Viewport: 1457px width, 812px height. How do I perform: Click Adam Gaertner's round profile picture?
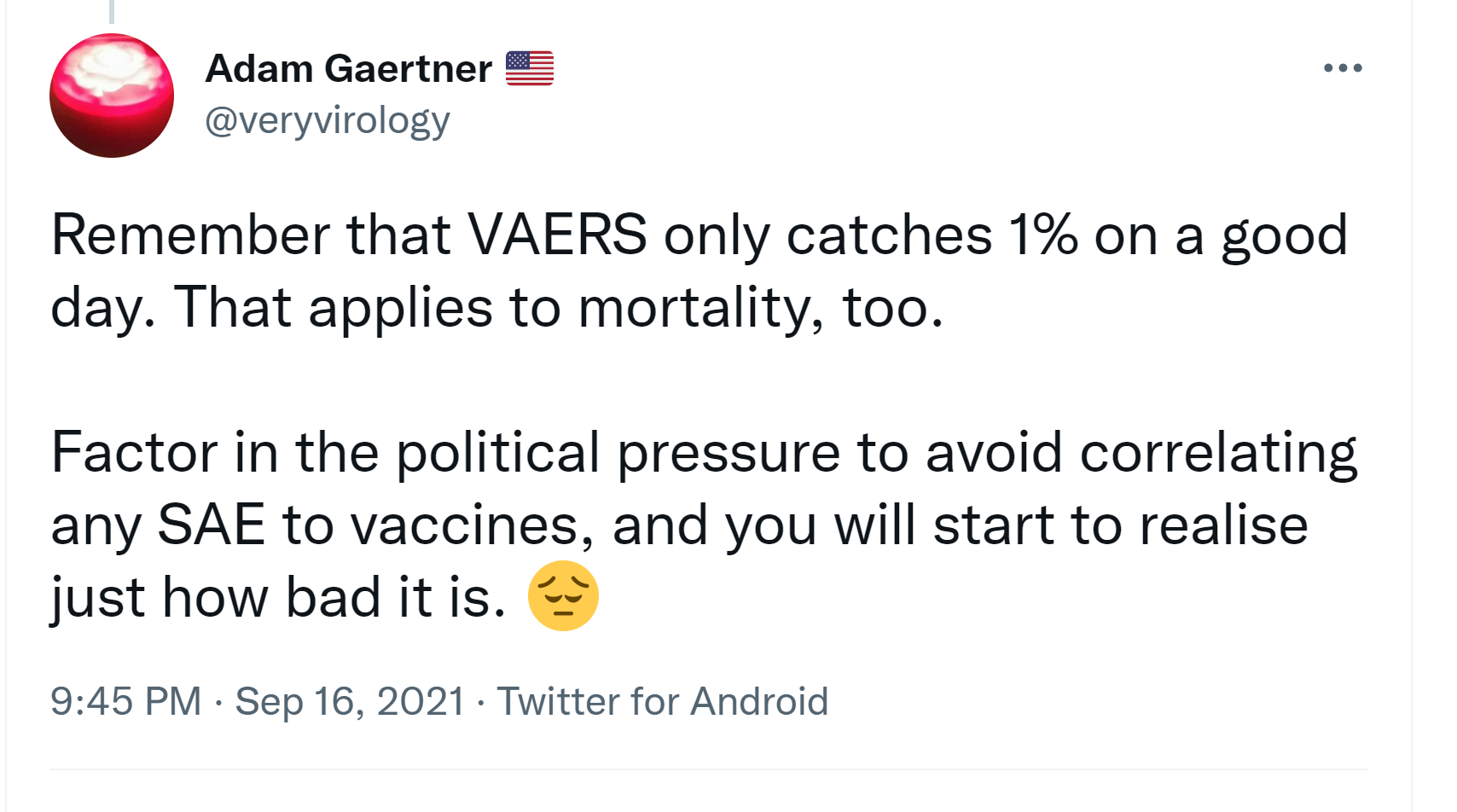(112, 96)
